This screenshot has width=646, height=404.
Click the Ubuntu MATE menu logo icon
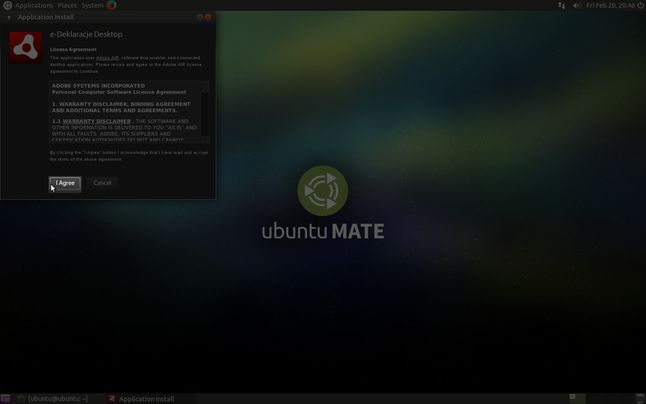pos(7,5)
